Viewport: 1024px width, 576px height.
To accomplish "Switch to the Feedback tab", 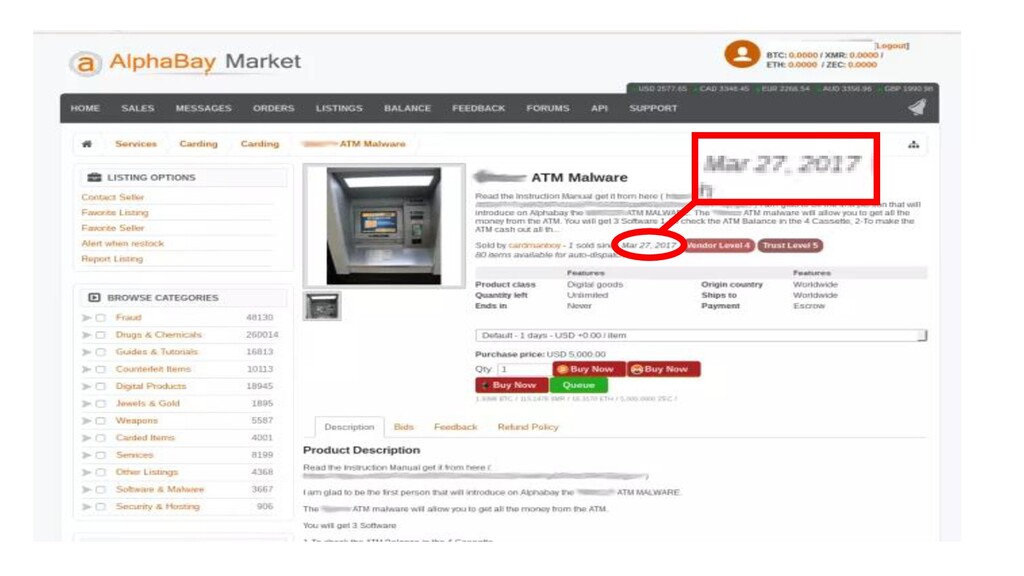I will [456, 427].
